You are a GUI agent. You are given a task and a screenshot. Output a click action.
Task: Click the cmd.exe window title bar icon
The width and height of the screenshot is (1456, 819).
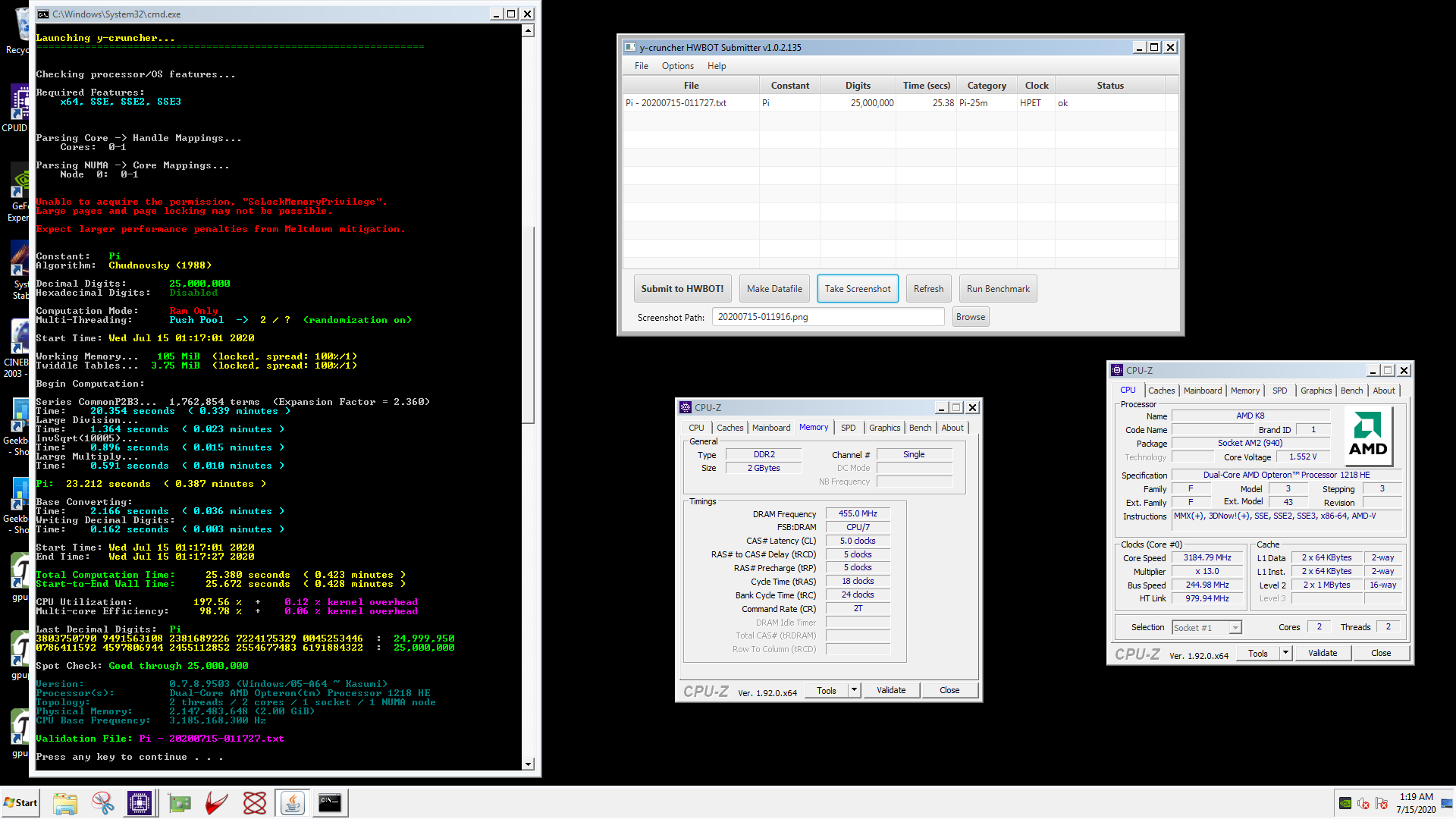coord(43,14)
